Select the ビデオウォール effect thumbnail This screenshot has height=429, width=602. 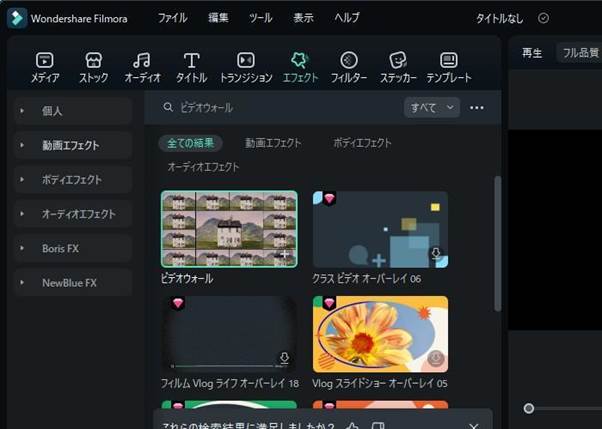click(x=229, y=229)
